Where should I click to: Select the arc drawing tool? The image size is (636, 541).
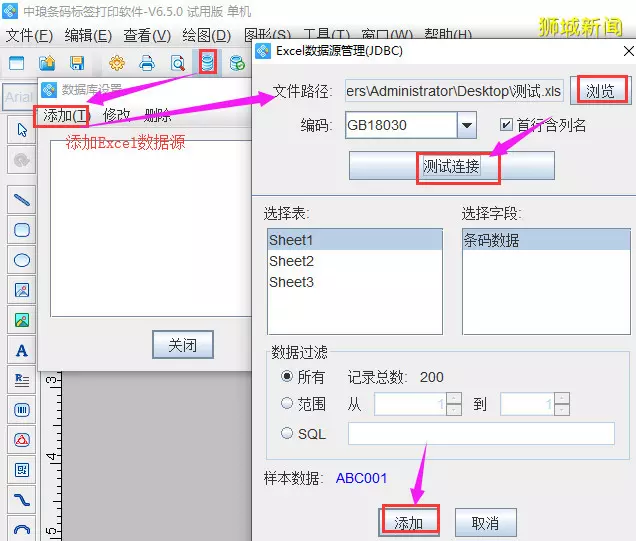coord(22,529)
